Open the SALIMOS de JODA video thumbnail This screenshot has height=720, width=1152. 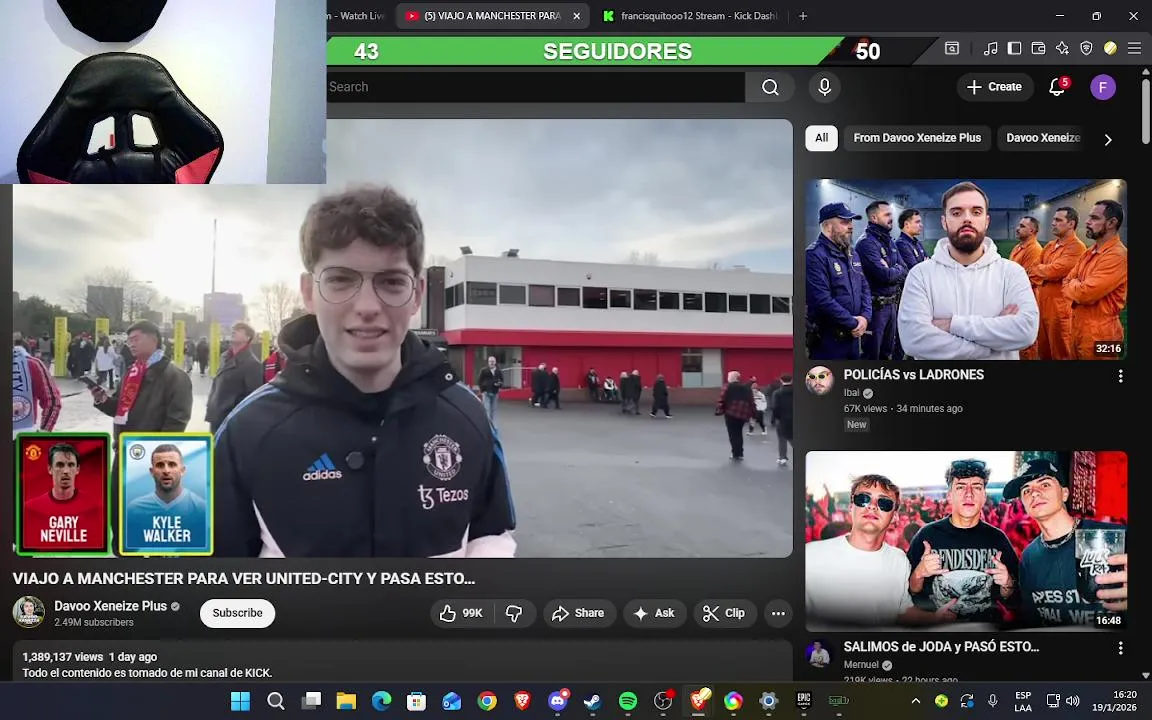pos(966,541)
